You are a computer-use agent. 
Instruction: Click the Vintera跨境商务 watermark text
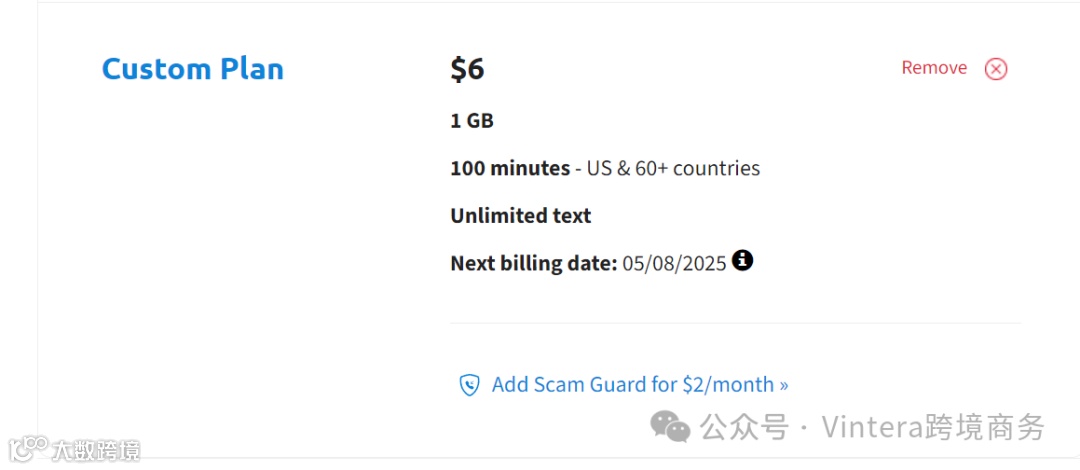(933, 428)
